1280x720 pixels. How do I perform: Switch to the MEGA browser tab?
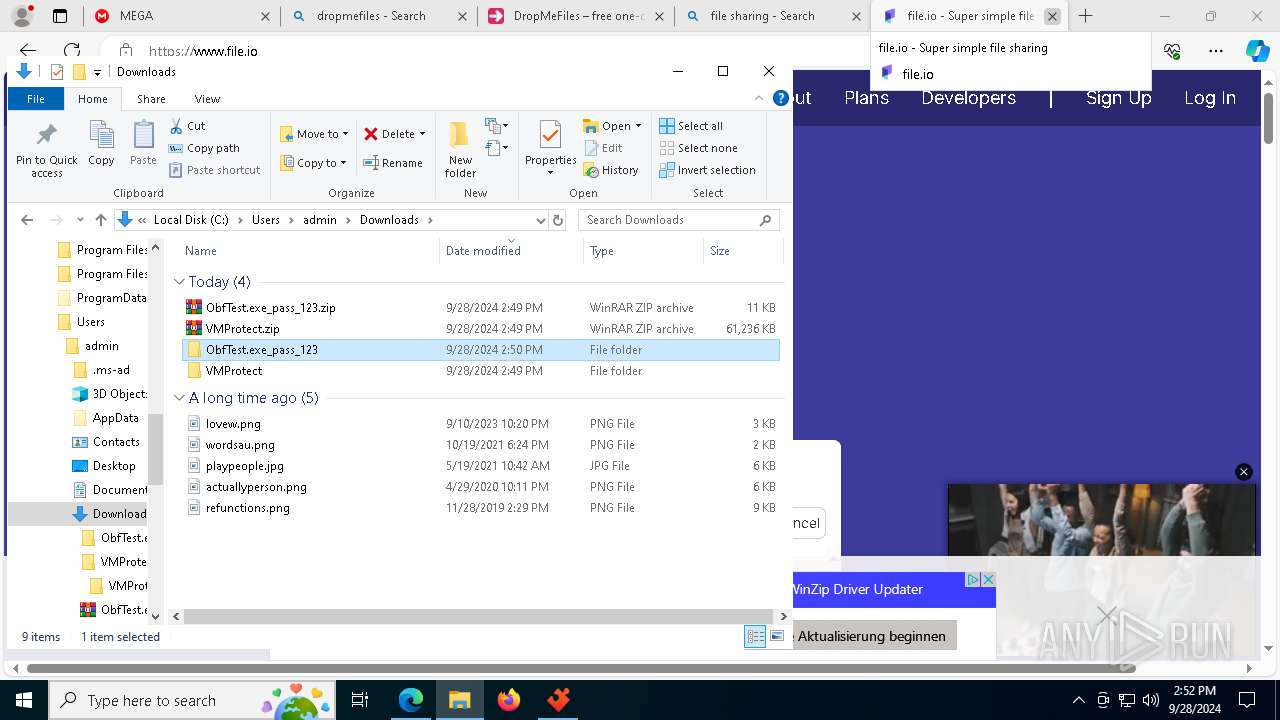click(181, 16)
